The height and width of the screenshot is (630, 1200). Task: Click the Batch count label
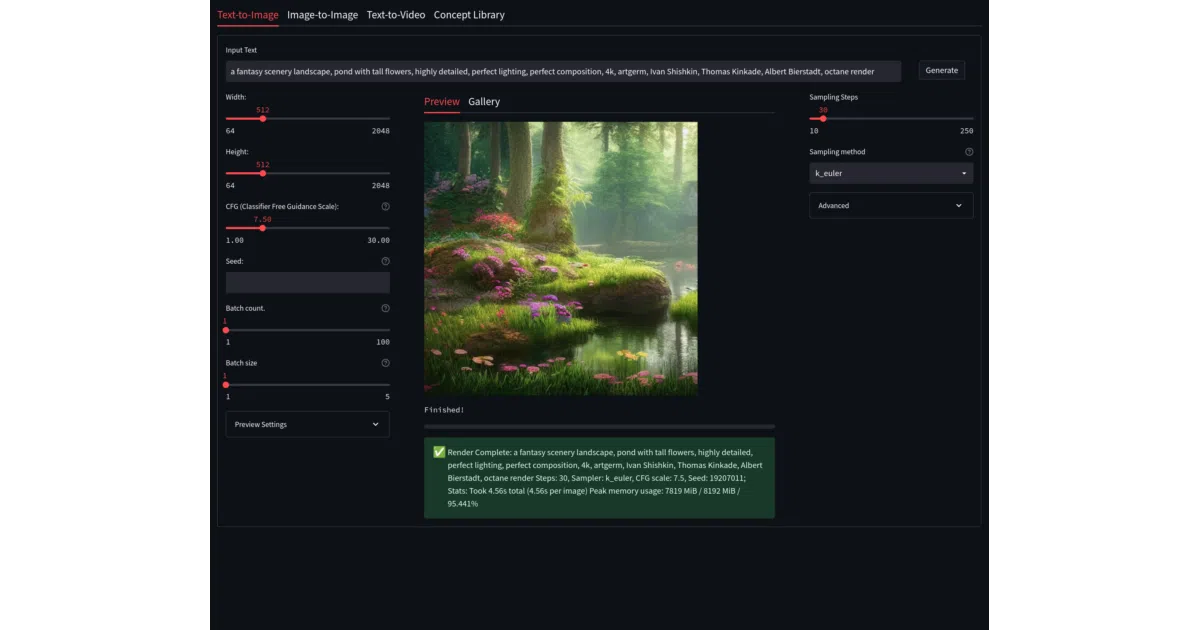tap(245, 308)
